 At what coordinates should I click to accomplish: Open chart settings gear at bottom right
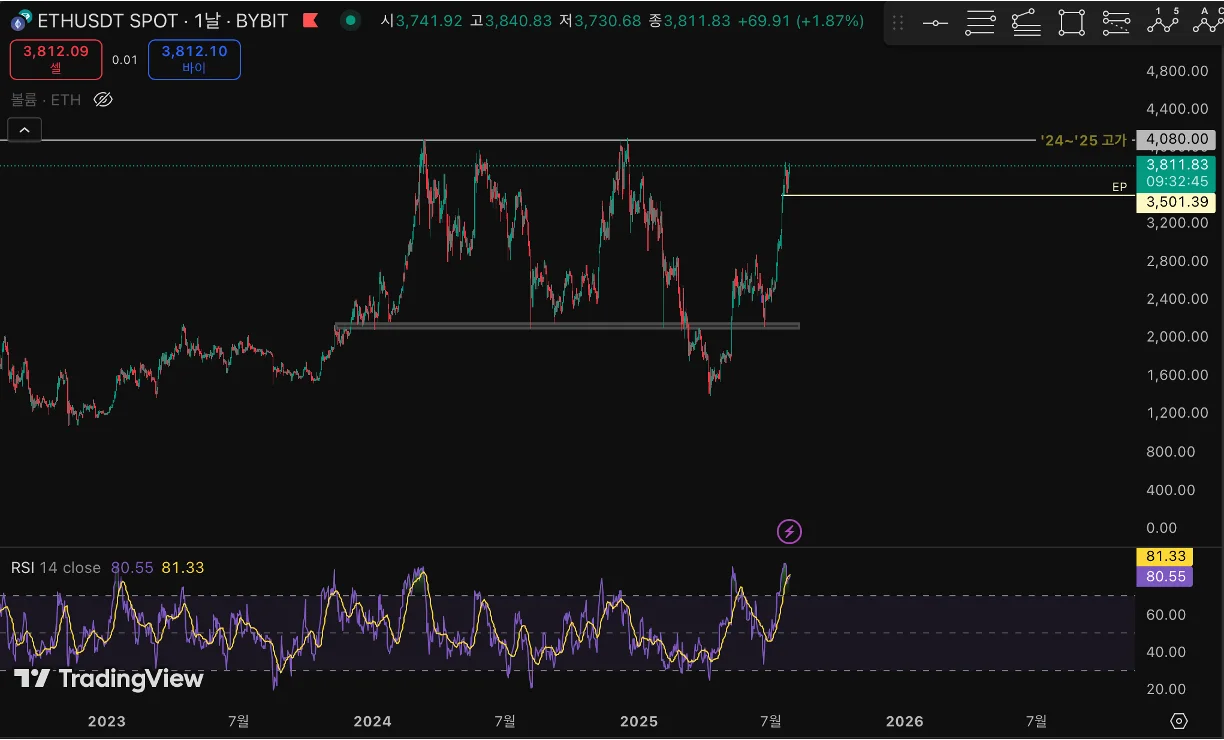pyautogui.click(x=1179, y=721)
